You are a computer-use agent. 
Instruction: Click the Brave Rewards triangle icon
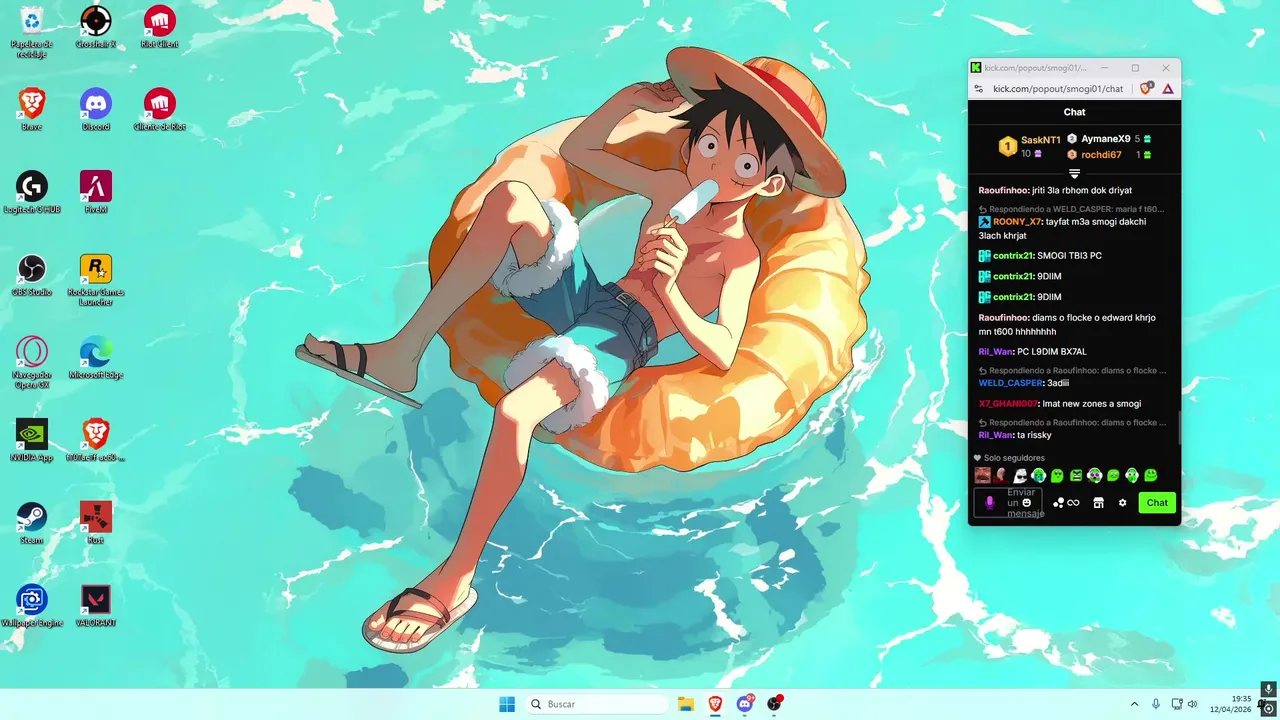click(1167, 89)
